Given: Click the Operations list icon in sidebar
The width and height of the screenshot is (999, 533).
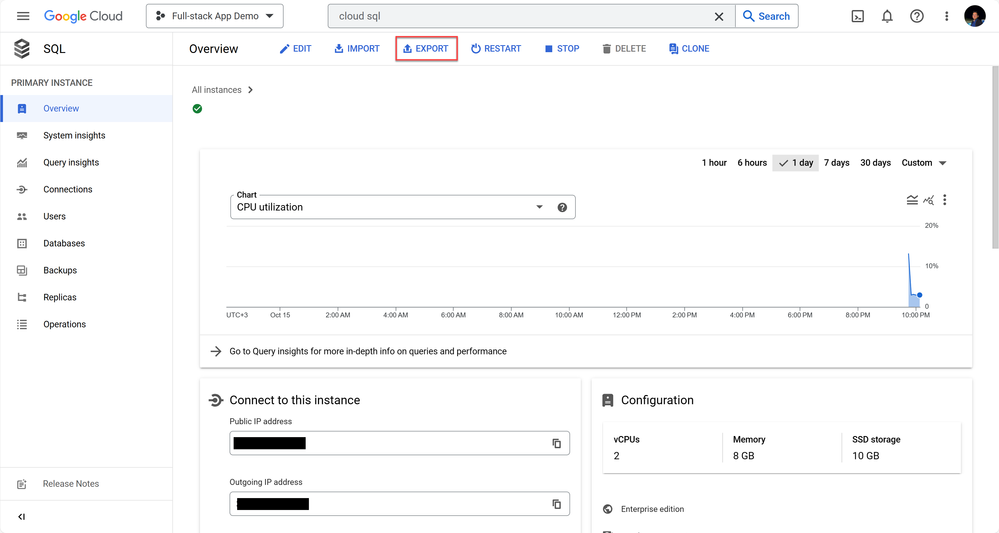Looking at the screenshot, I should [x=22, y=324].
